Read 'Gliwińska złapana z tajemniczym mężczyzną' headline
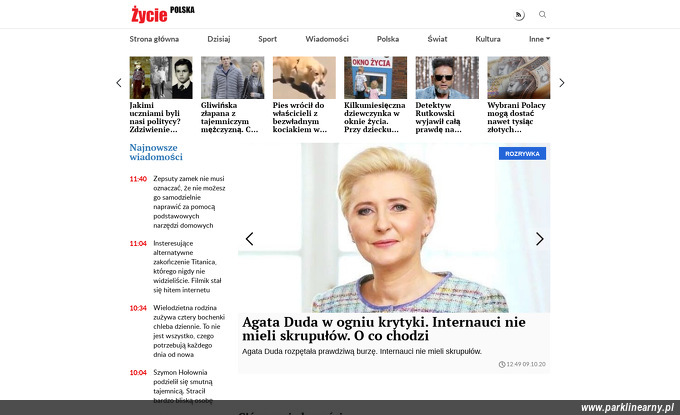The height and width of the screenshot is (415, 680). (x=229, y=117)
